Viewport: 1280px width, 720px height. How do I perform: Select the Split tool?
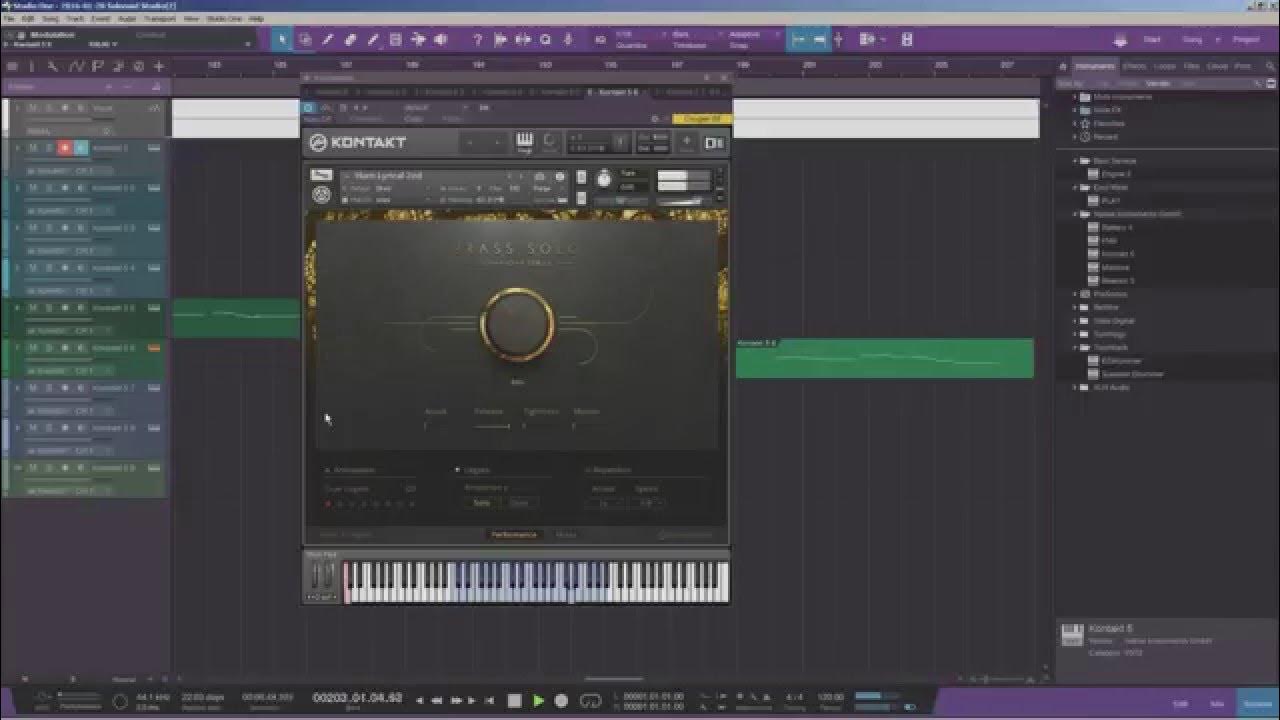328,40
